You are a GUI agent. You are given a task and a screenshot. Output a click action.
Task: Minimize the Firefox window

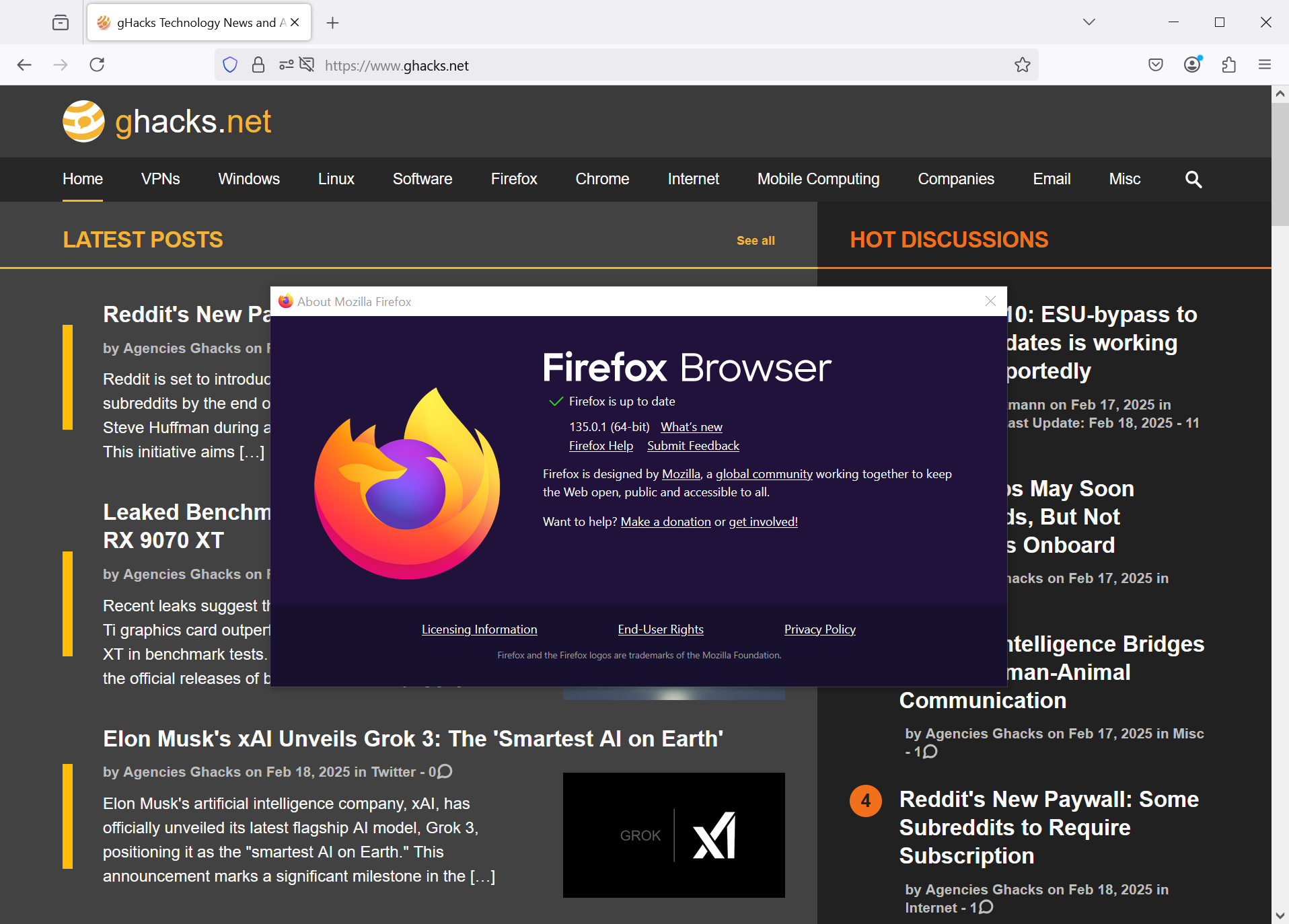tap(1173, 22)
